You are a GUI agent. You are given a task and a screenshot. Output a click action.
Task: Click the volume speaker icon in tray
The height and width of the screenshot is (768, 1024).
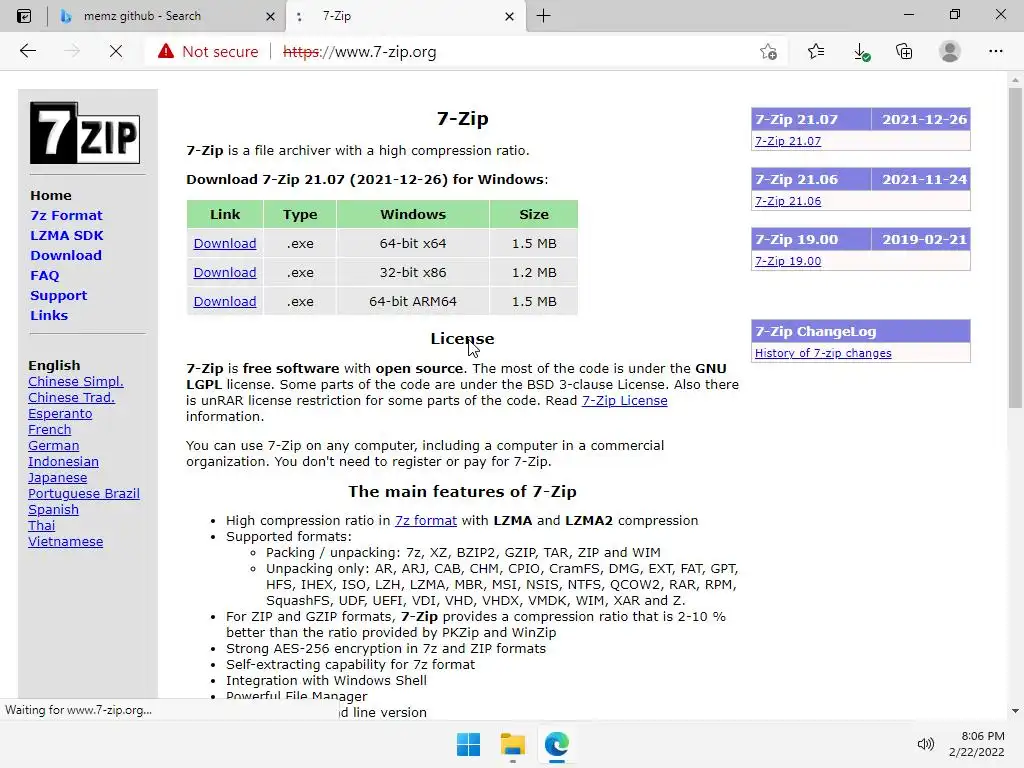(925, 744)
